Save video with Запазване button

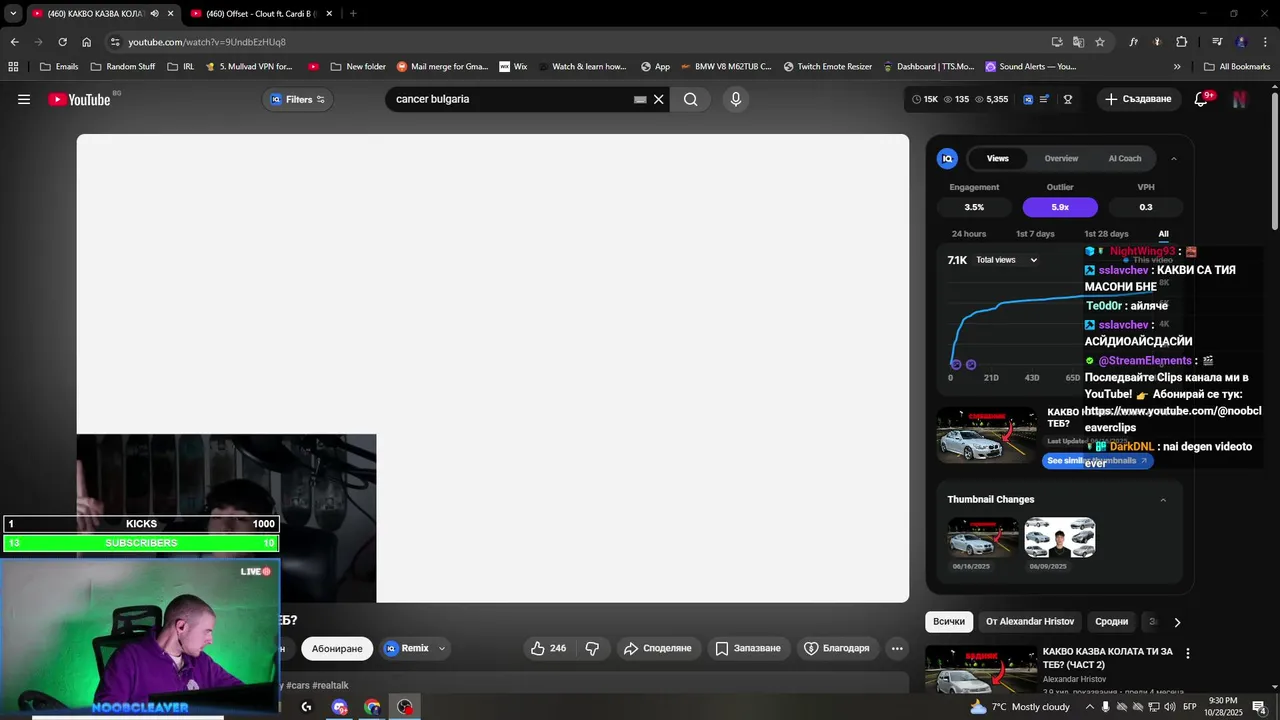(x=749, y=649)
